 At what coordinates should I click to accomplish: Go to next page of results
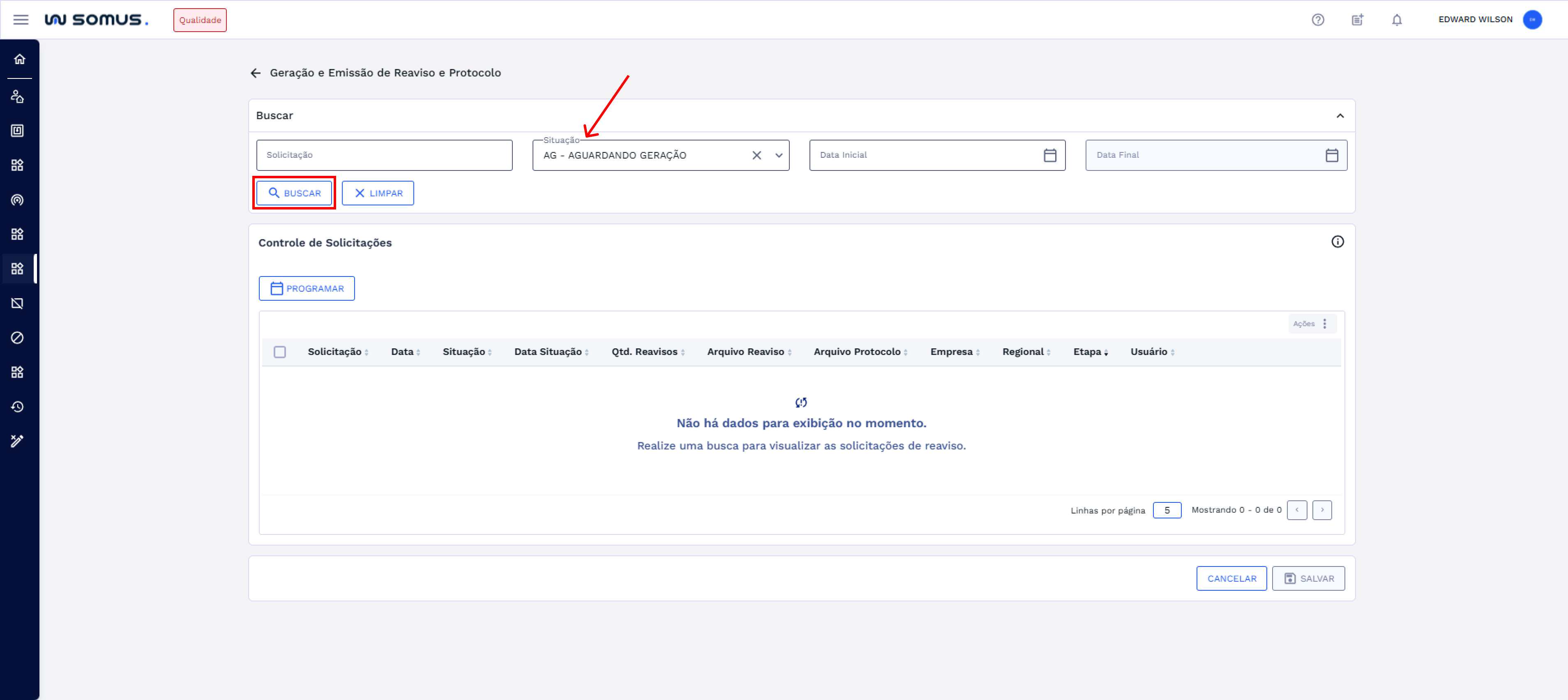[x=1321, y=510]
